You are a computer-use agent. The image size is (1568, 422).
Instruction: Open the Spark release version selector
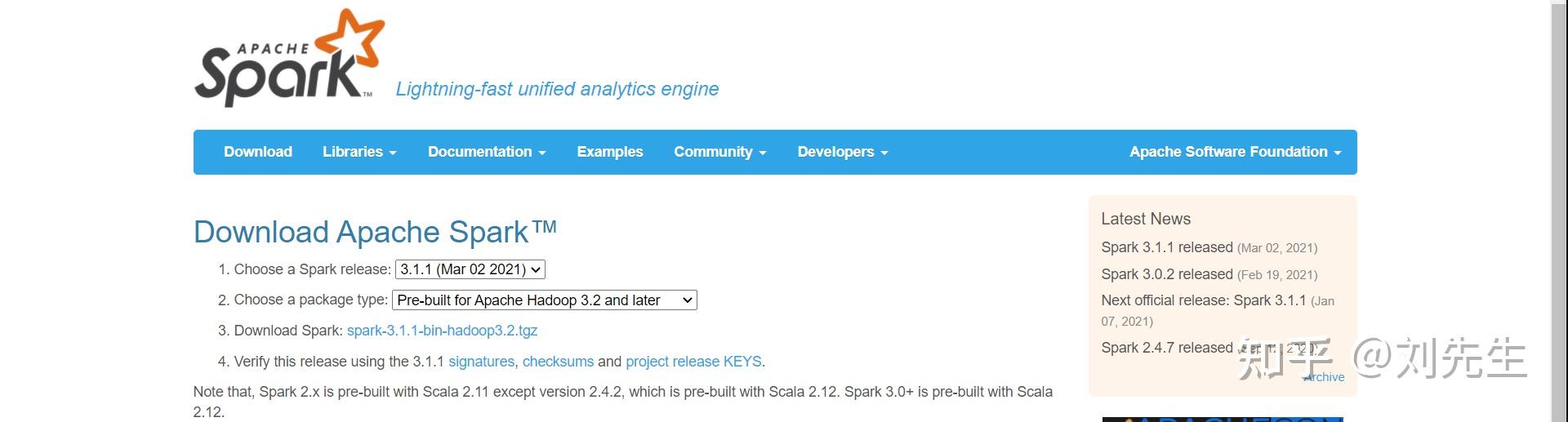click(x=470, y=269)
